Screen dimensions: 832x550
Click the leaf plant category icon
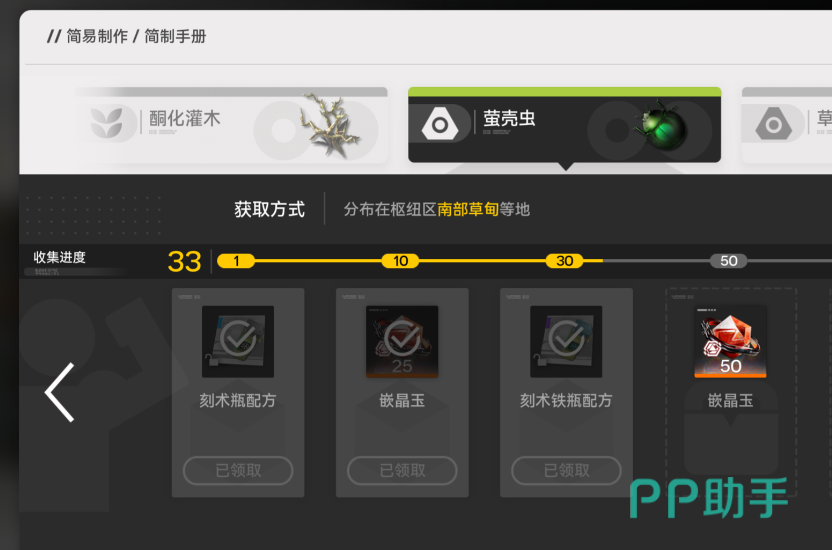(x=107, y=123)
